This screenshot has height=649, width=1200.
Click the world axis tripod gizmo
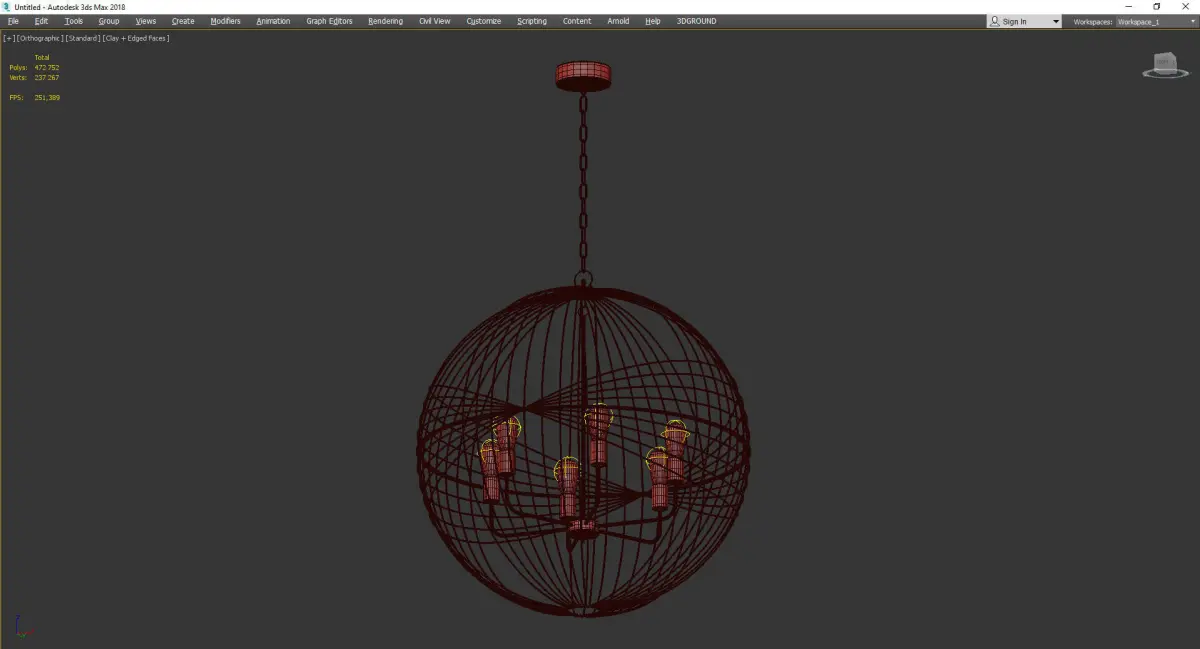pyautogui.click(x=23, y=627)
